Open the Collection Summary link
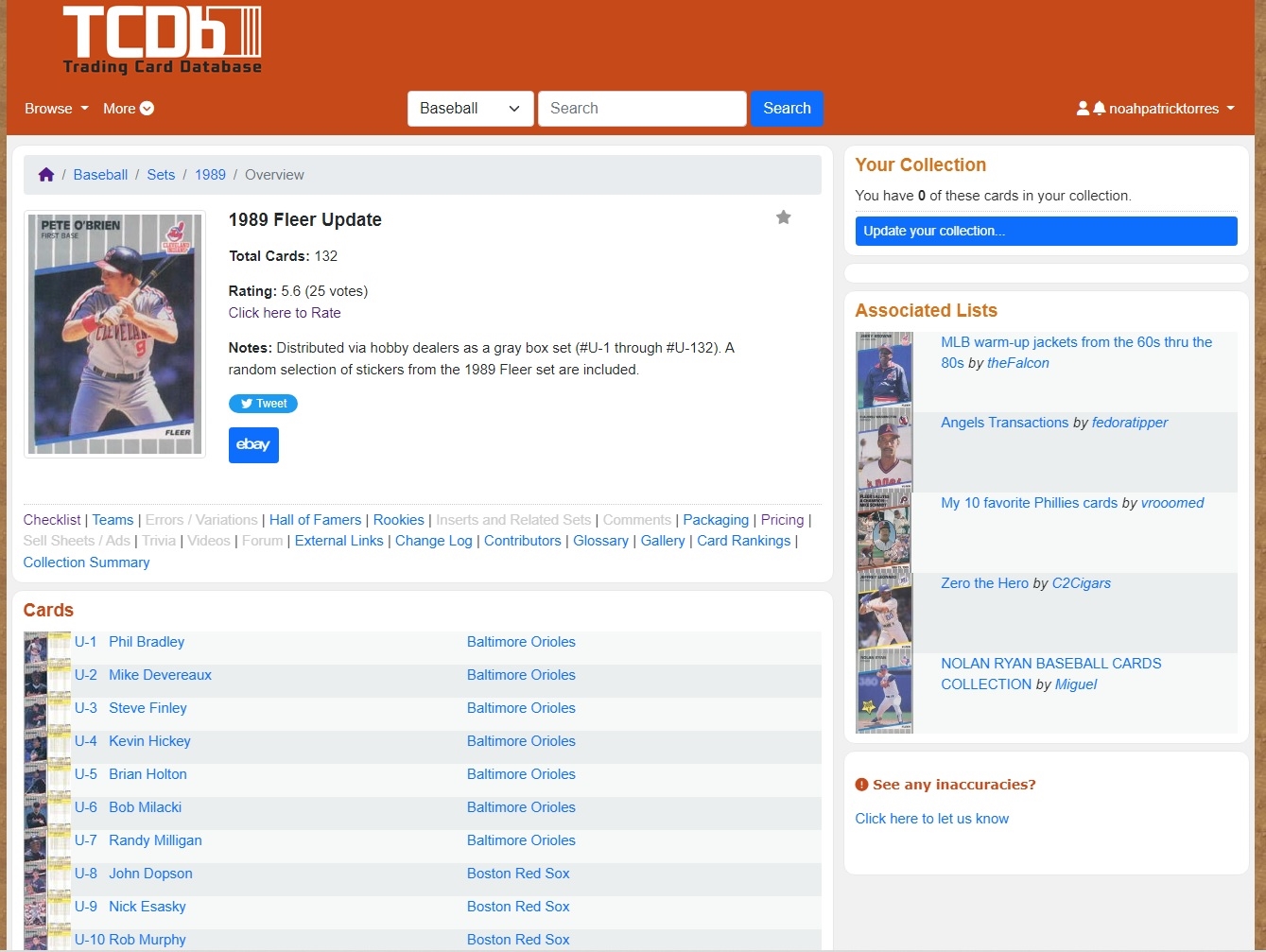The image size is (1266, 952). [x=86, y=563]
